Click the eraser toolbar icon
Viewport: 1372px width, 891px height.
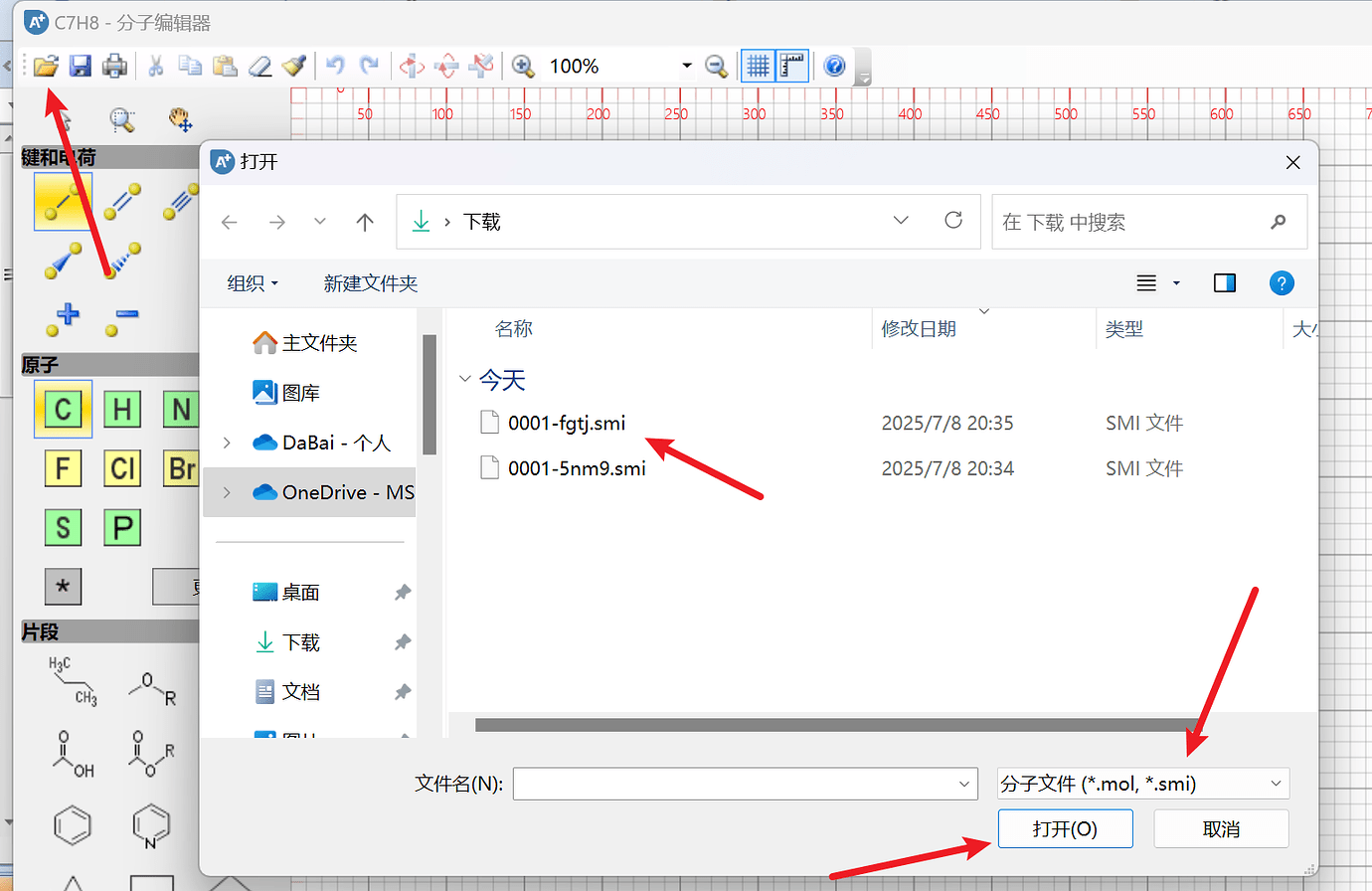click(x=259, y=66)
